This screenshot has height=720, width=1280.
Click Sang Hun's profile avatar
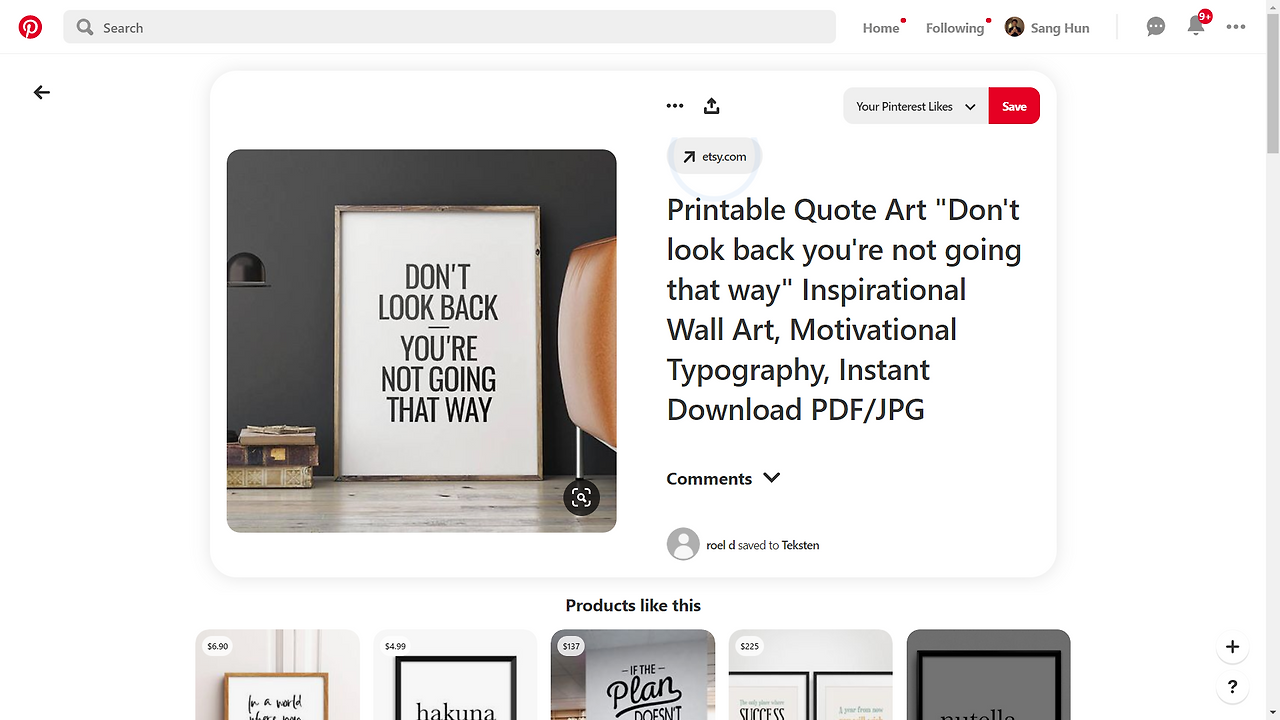point(1014,27)
